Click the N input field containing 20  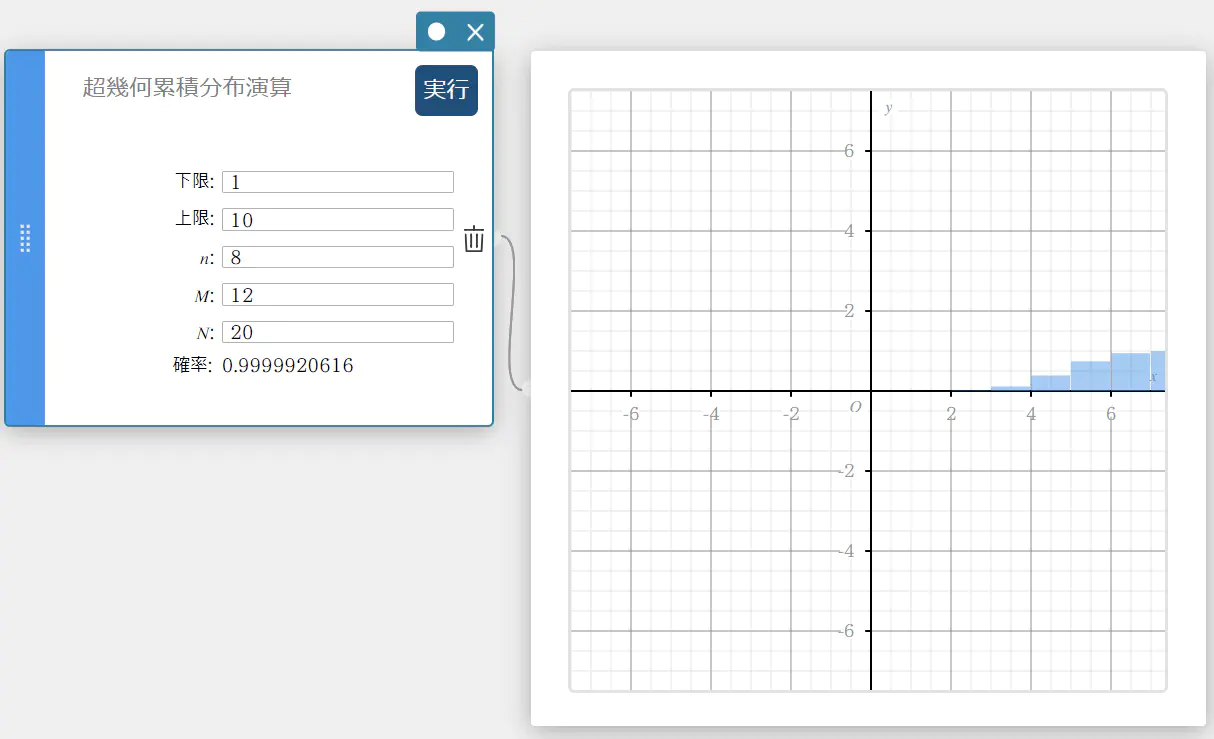[x=337, y=332]
